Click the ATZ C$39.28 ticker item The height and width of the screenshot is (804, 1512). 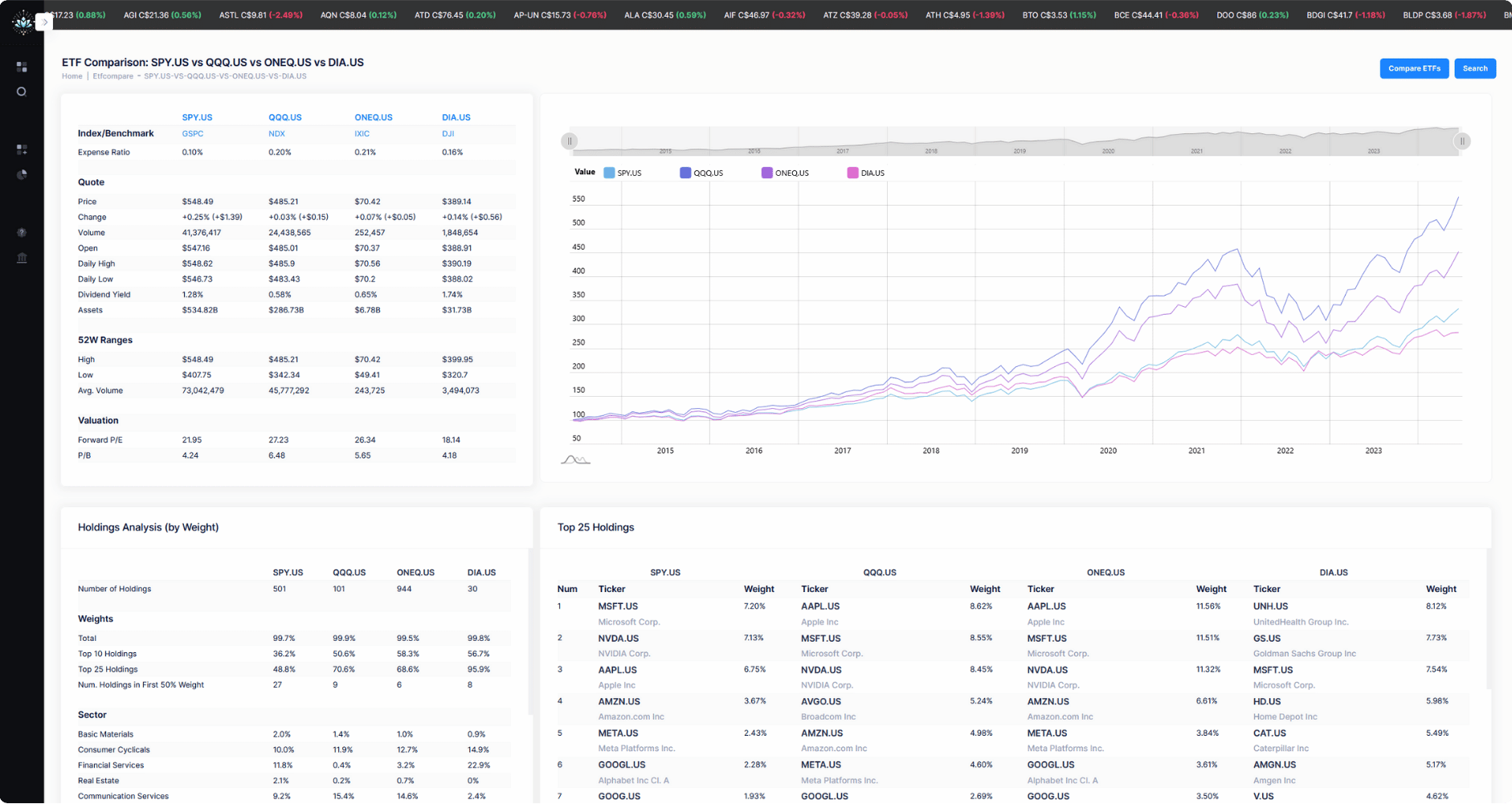click(x=865, y=15)
